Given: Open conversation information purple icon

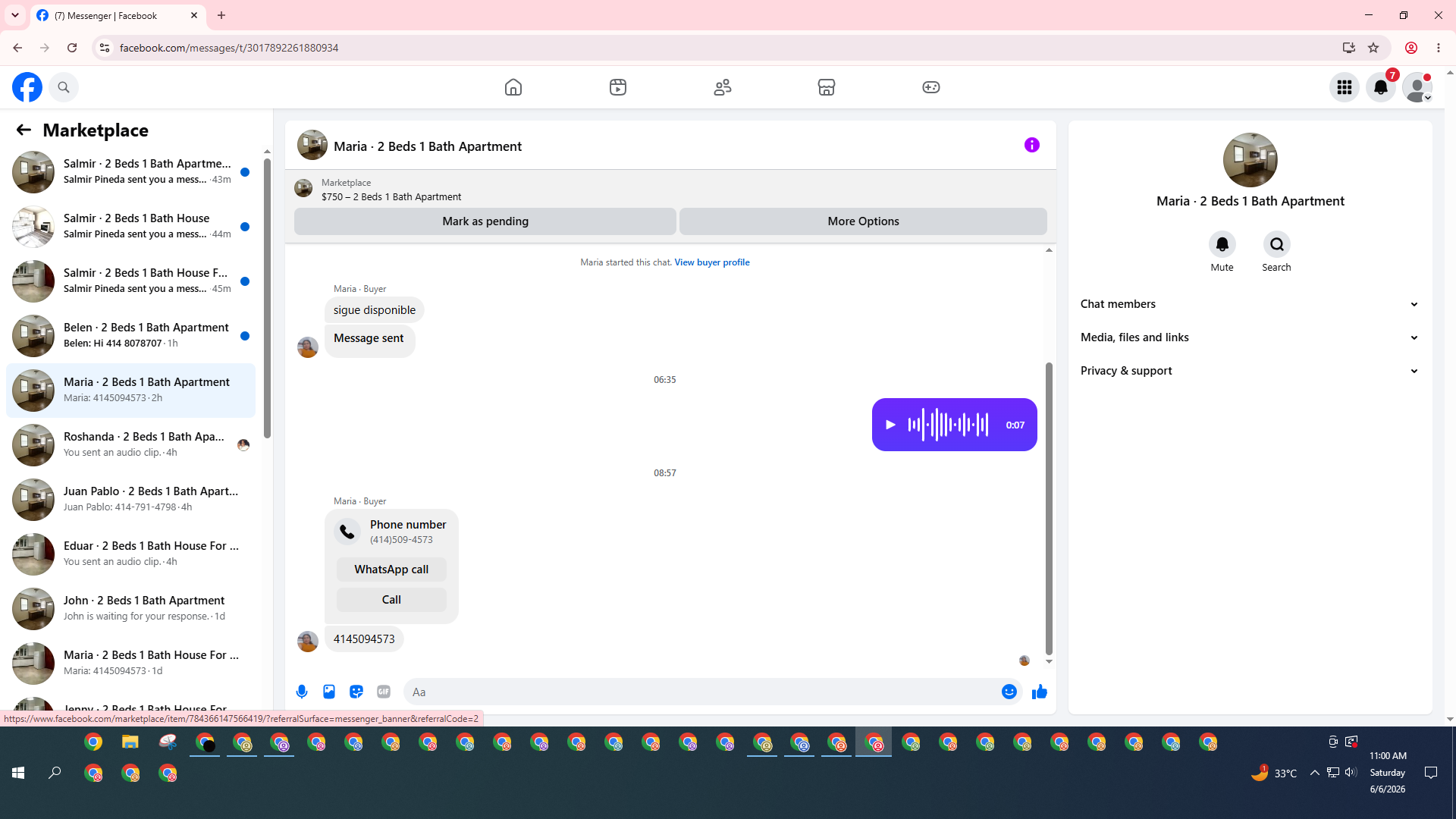Looking at the screenshot, I should click(1032, 145).
